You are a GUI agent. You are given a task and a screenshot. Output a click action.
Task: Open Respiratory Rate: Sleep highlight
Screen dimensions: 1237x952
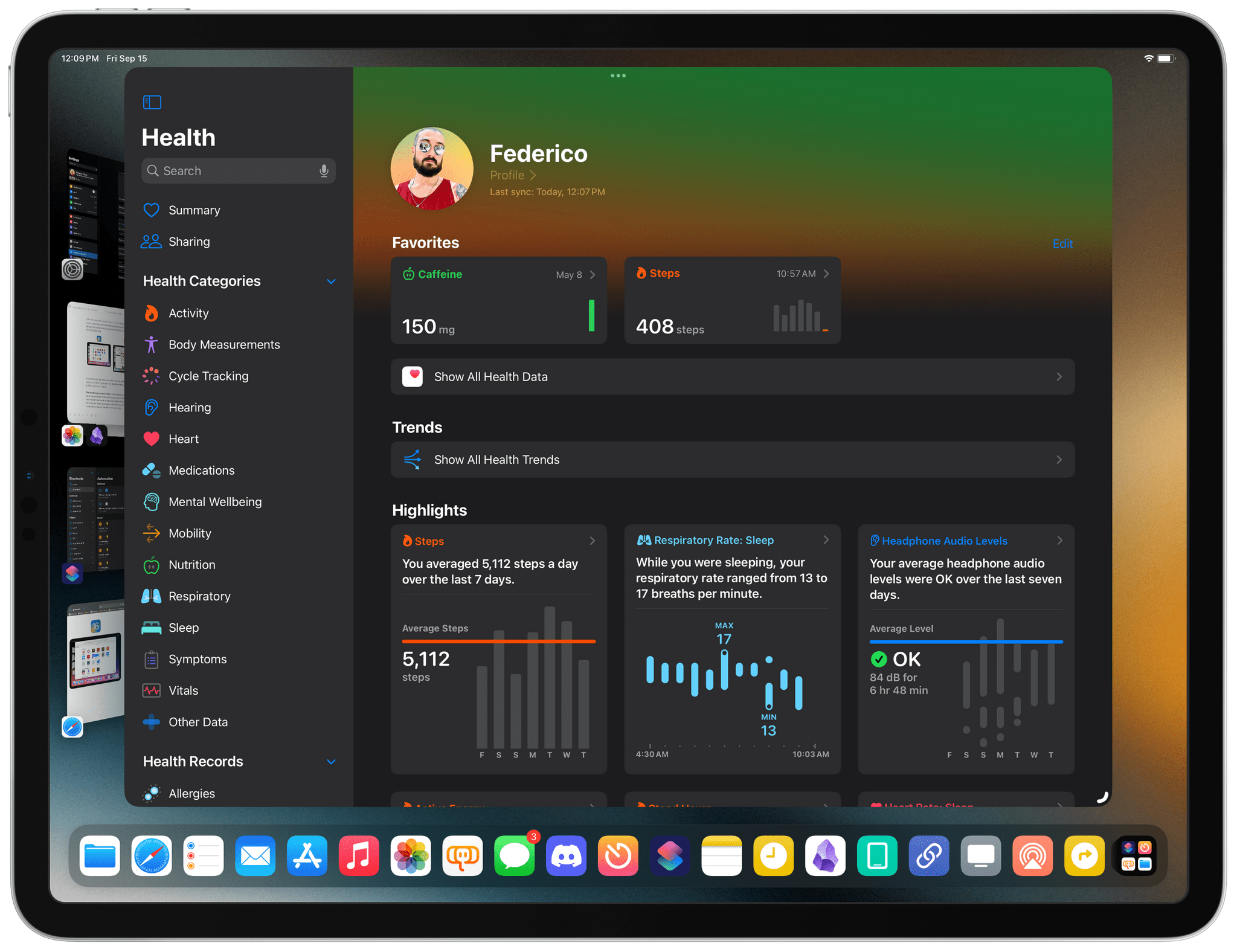(732, 649)
